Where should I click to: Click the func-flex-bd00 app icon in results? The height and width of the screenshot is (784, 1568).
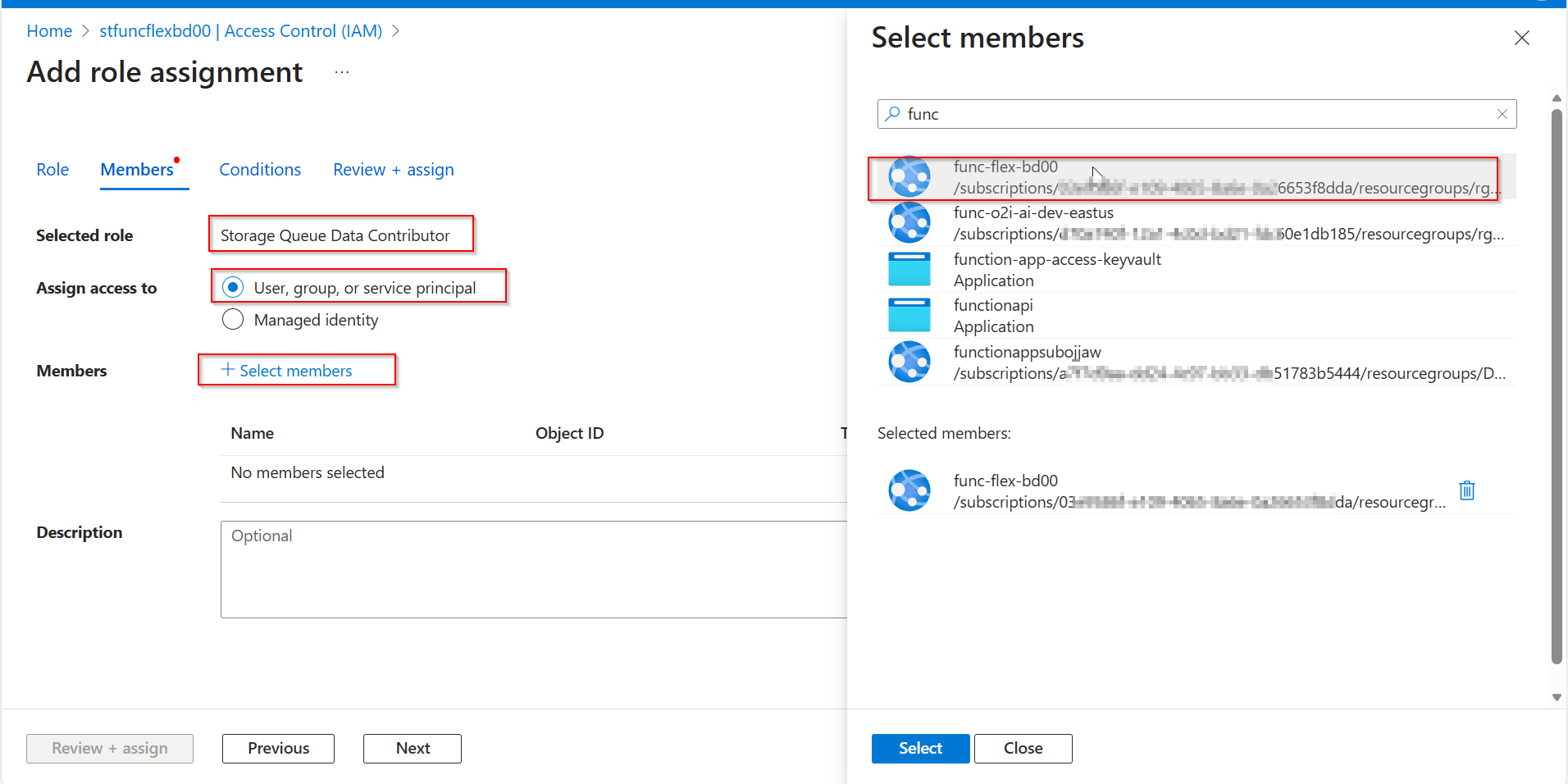(909, 176)
